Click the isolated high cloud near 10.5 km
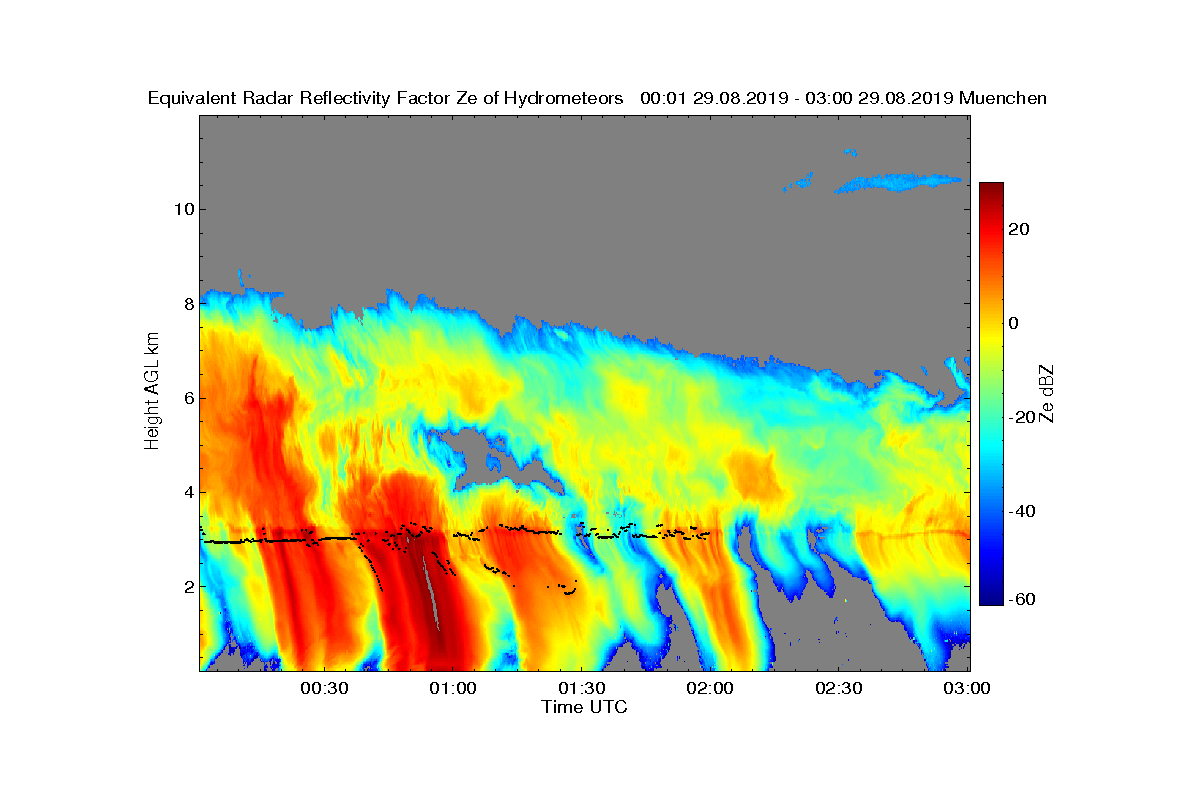Viewport: 1200px width, 800px height. click(x=897, y=182)
